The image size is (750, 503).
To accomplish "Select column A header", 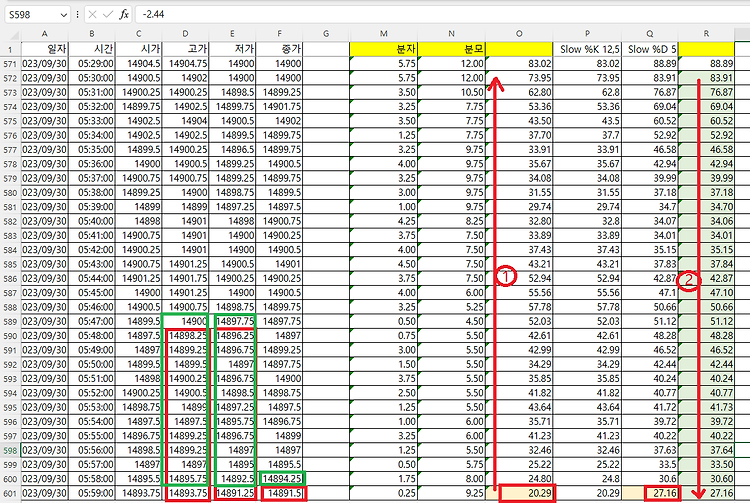I will [x=44, y=34].
